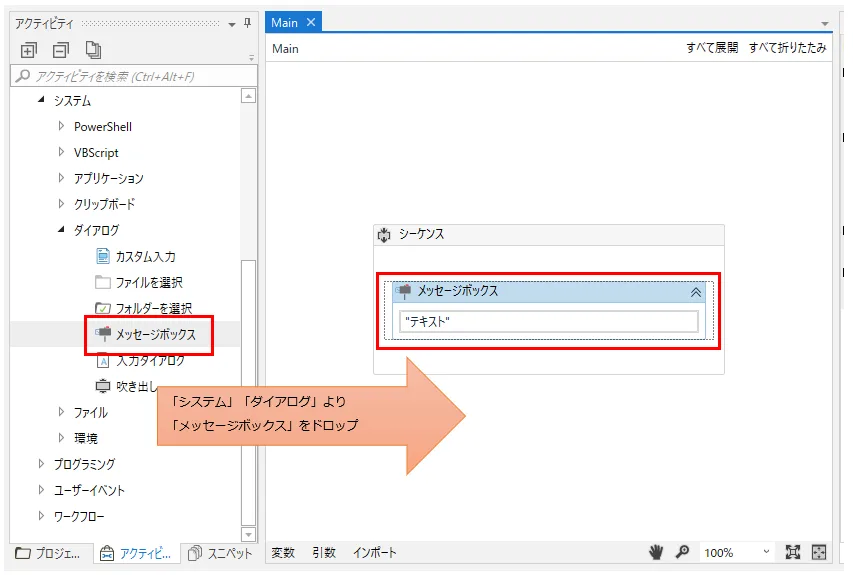This screenshot has width=853, height=575.
Task: Activate the Pan hand tool
Action: tap(656, 553)
